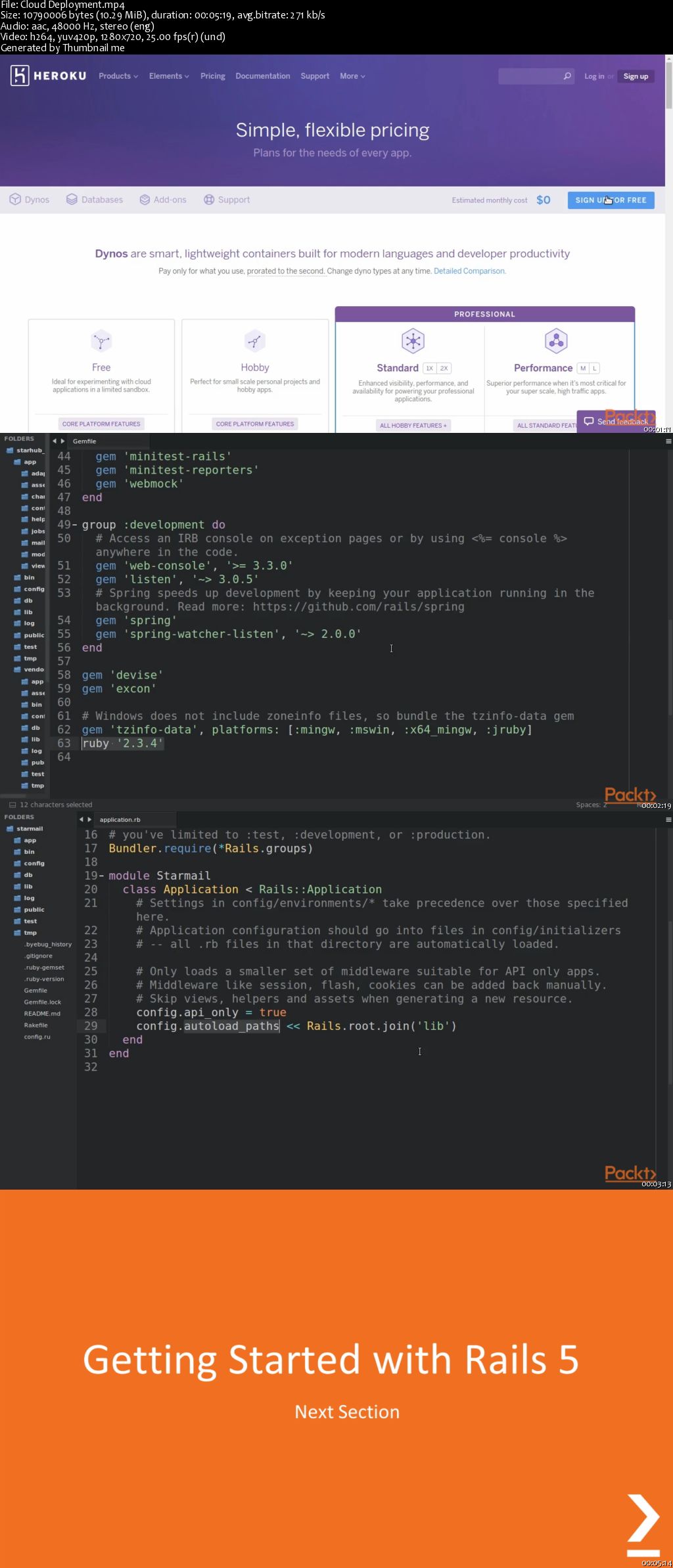This screenshot has width=673, height=1568.
Task: Click the view folder icon in starhub sidebar
Action: tap(25, 566)
